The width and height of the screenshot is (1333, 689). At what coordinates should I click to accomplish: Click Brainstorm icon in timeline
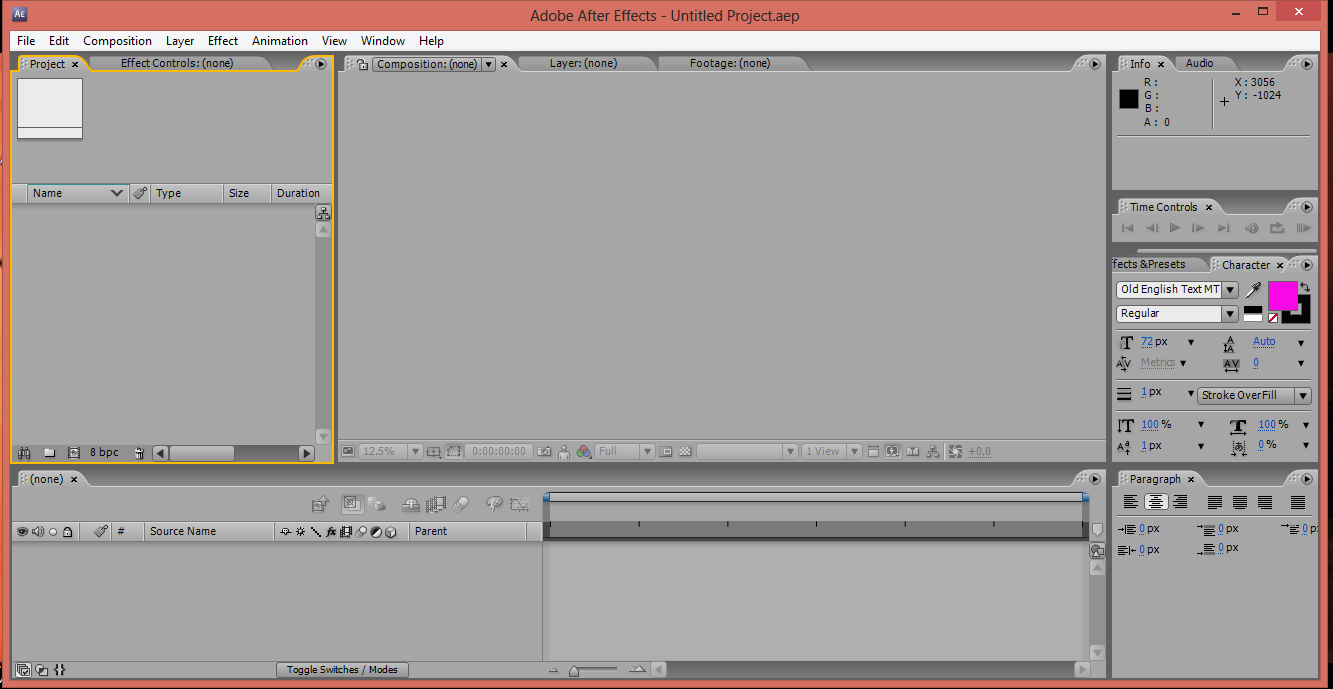point(494,505)
